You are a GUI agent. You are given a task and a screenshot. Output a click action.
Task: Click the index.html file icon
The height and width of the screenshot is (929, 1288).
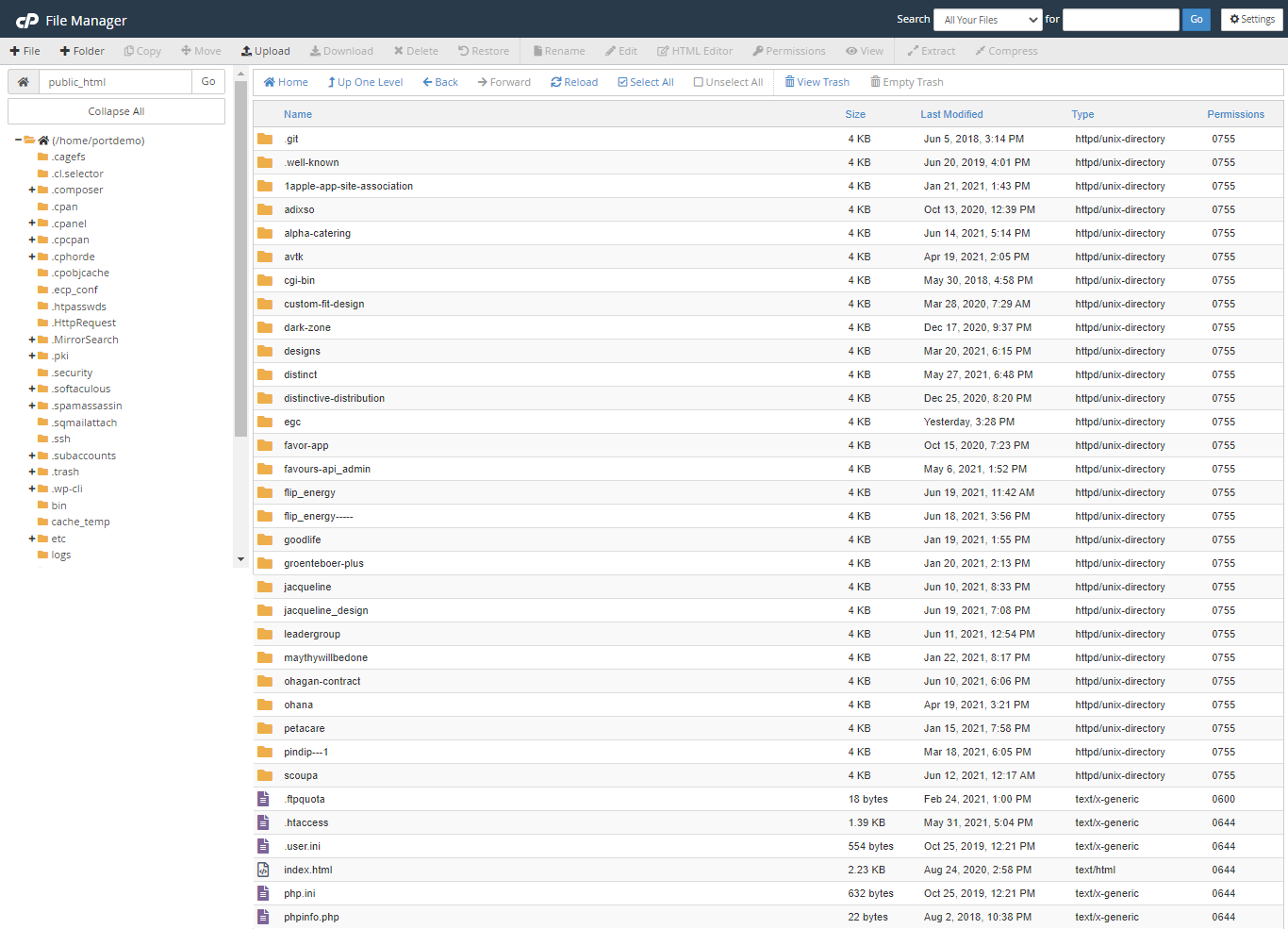[x=264, y=870]
